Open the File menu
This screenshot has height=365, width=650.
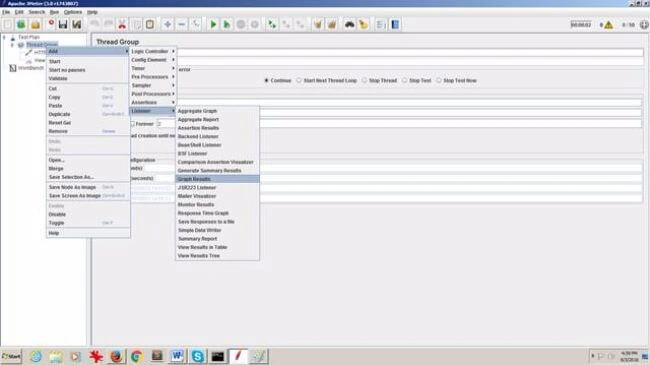pyautogui.click(x=6, y=12)
